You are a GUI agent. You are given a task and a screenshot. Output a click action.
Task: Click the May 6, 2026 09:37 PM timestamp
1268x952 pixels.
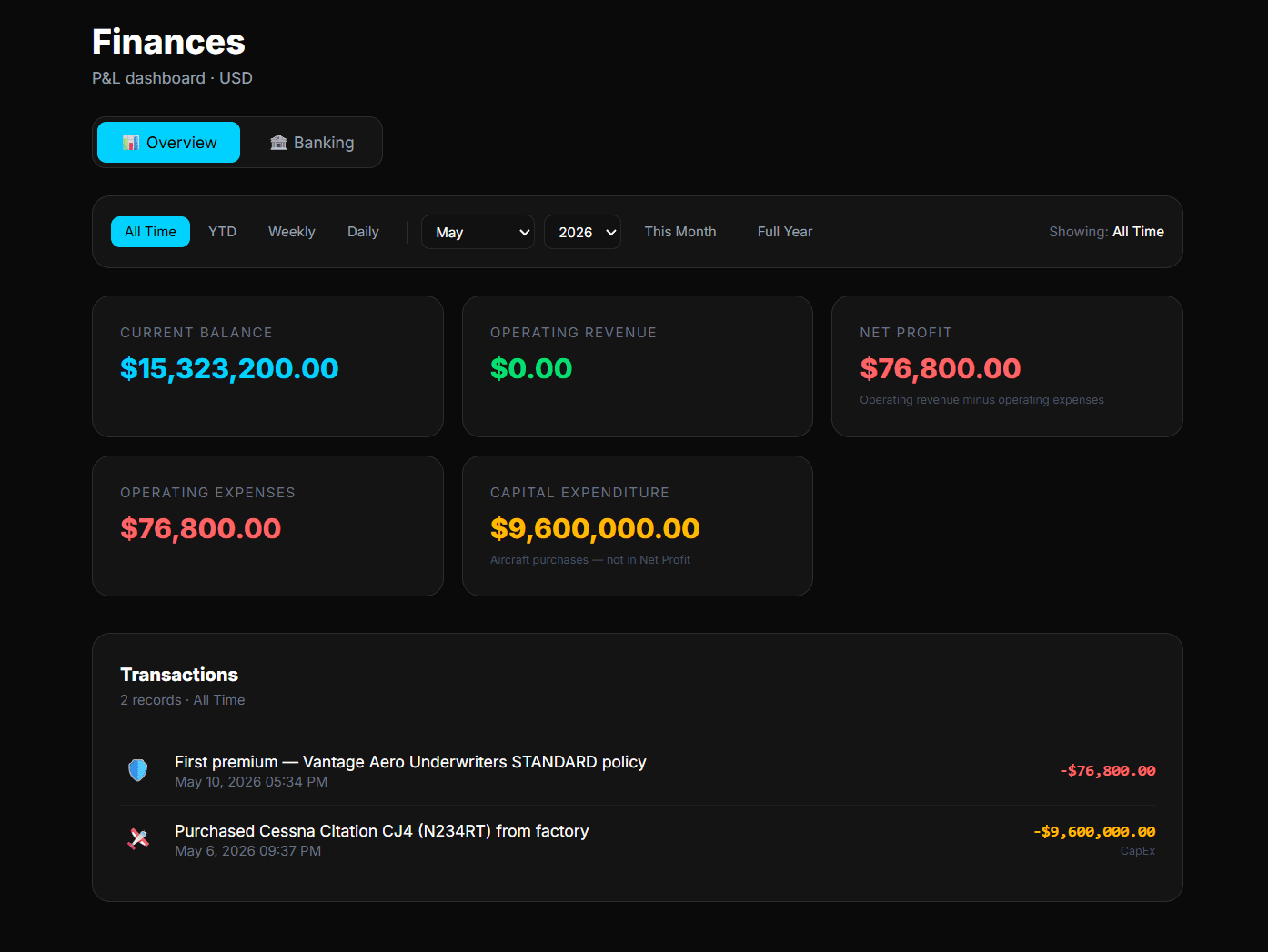pyautogui.click(x=247, y=851)
